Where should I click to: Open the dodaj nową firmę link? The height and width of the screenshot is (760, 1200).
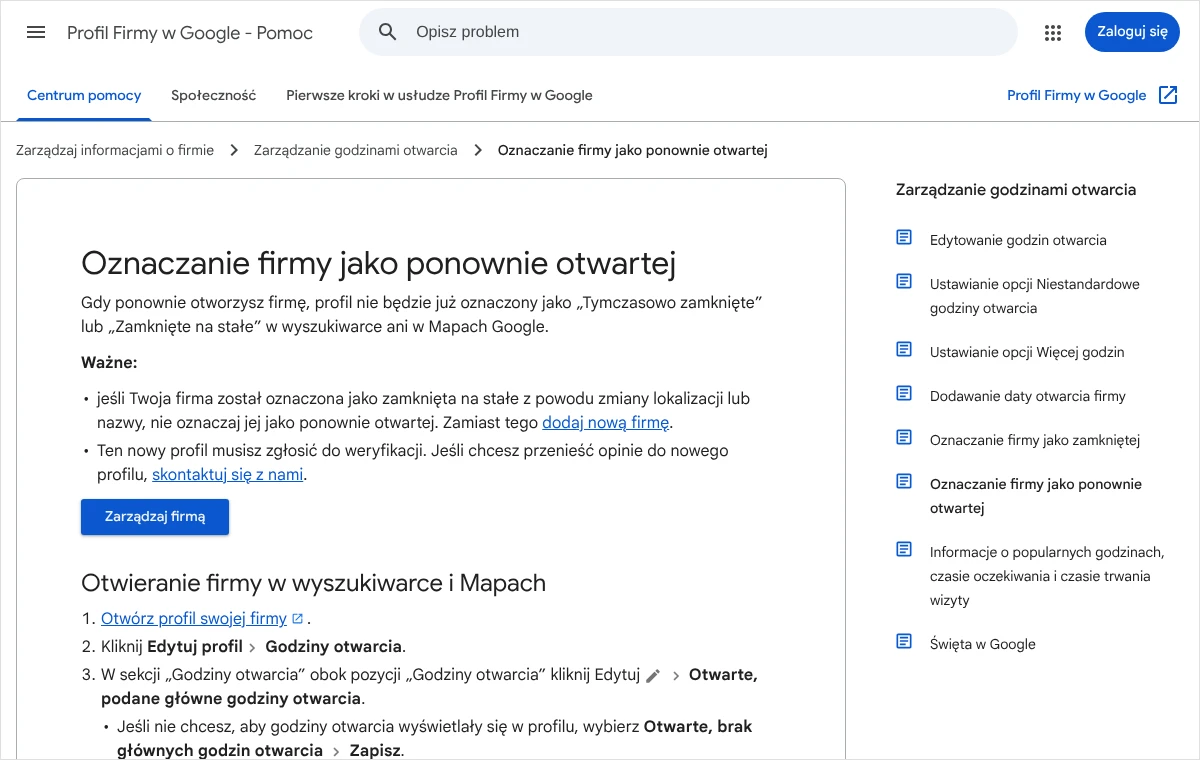tap(605, 423)
